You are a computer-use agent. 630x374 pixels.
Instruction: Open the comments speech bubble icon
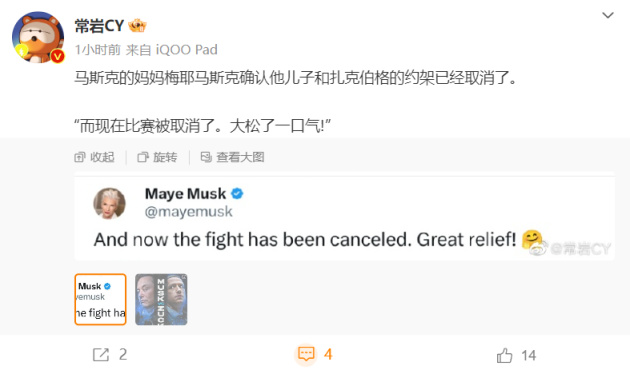click(306, 354)
